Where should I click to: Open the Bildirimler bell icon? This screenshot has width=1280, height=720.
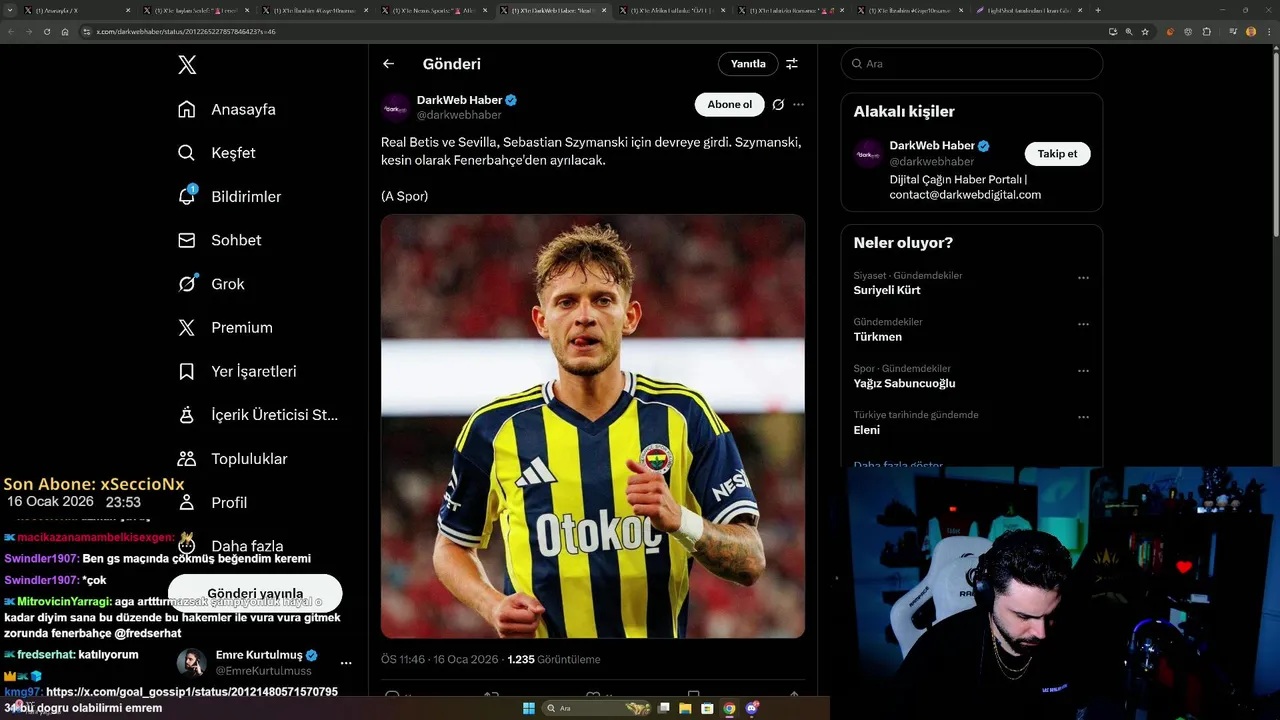pos(187,196)
